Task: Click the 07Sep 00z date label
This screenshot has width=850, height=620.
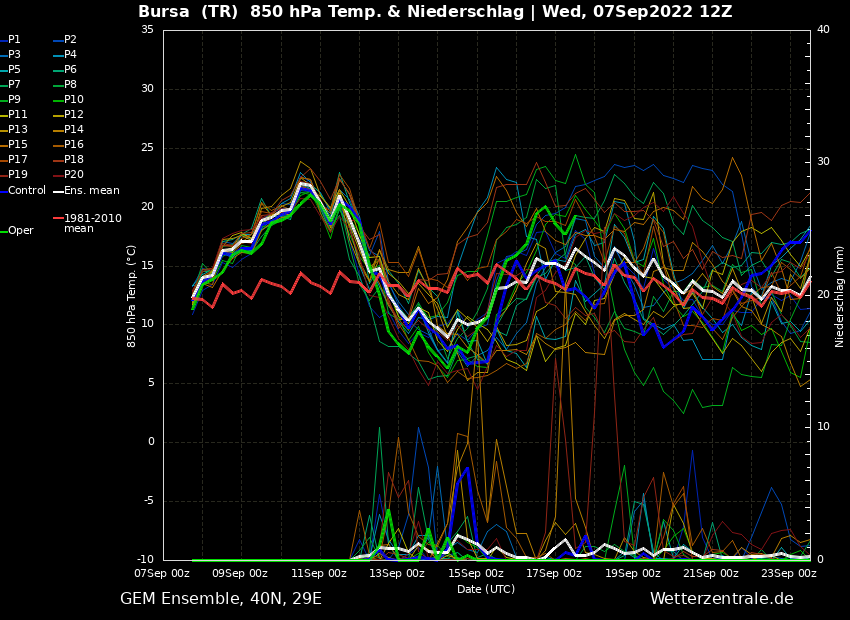Action: point(163,573)
